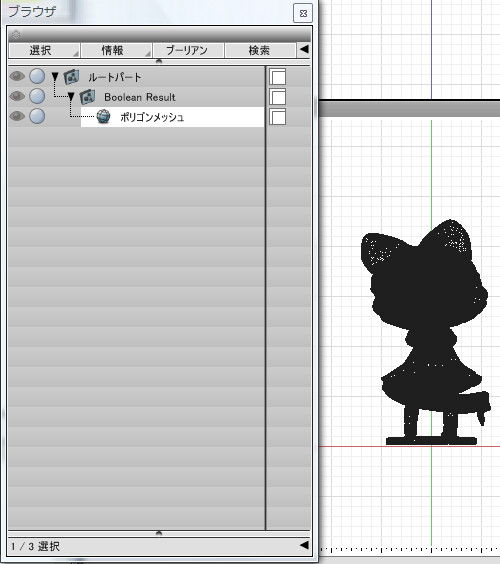Click the 検索 button
This screenshot has width=500, height=564.
point(260,50)
